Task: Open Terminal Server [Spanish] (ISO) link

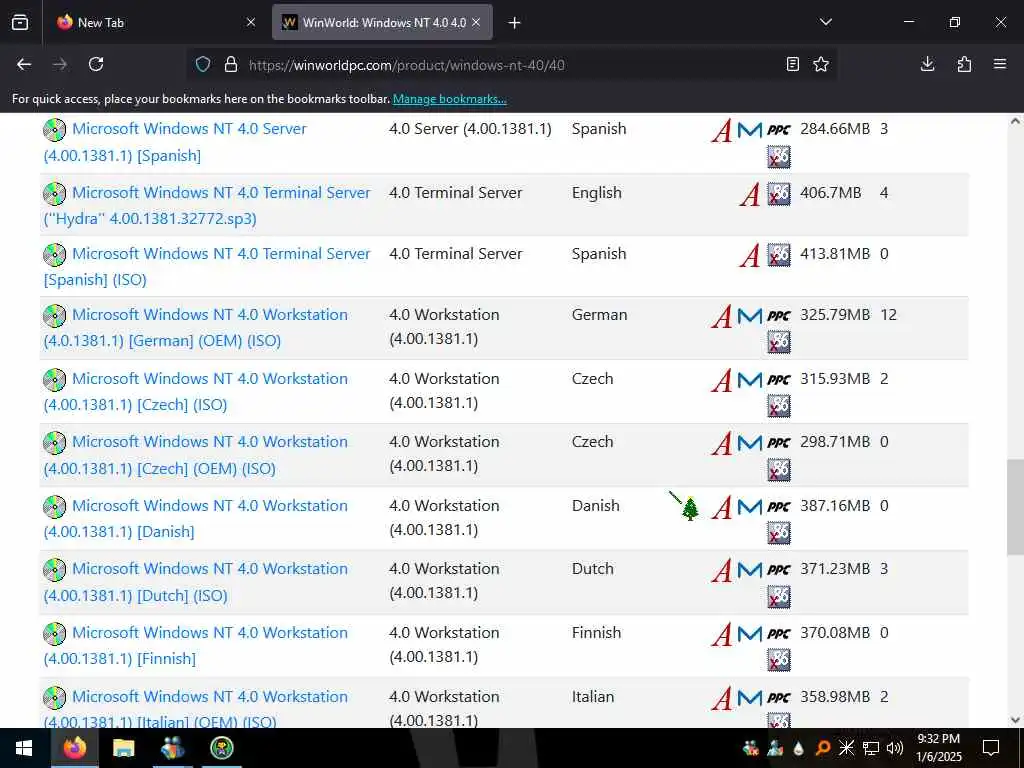Action: [207, 266]
